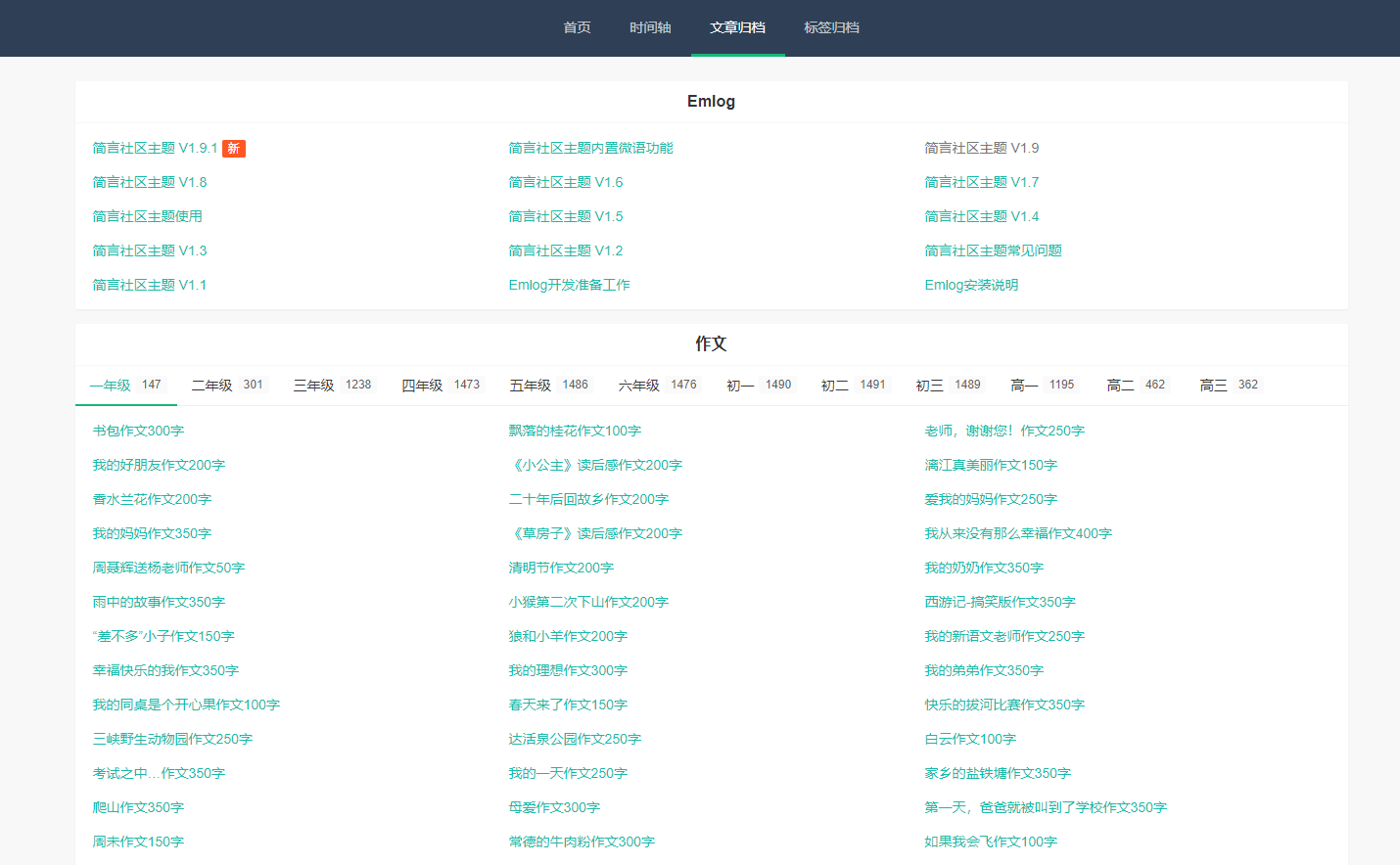Open 我的新语文老师作文250字
This screenshot has height=865, width=1400.
click(x=1004, y=636)
